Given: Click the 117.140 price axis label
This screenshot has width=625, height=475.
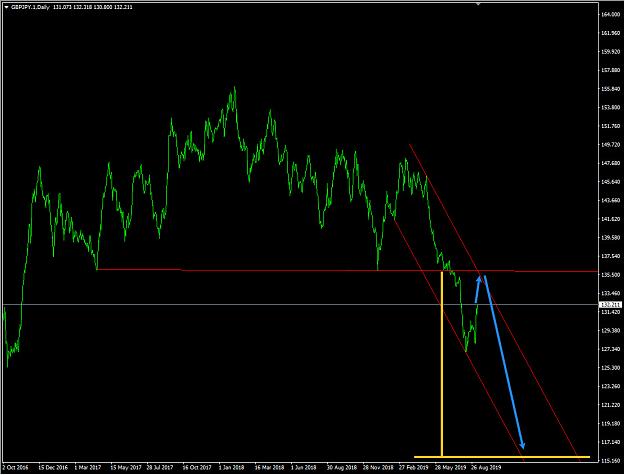Looking at the screenshot, I should [610, 442].
